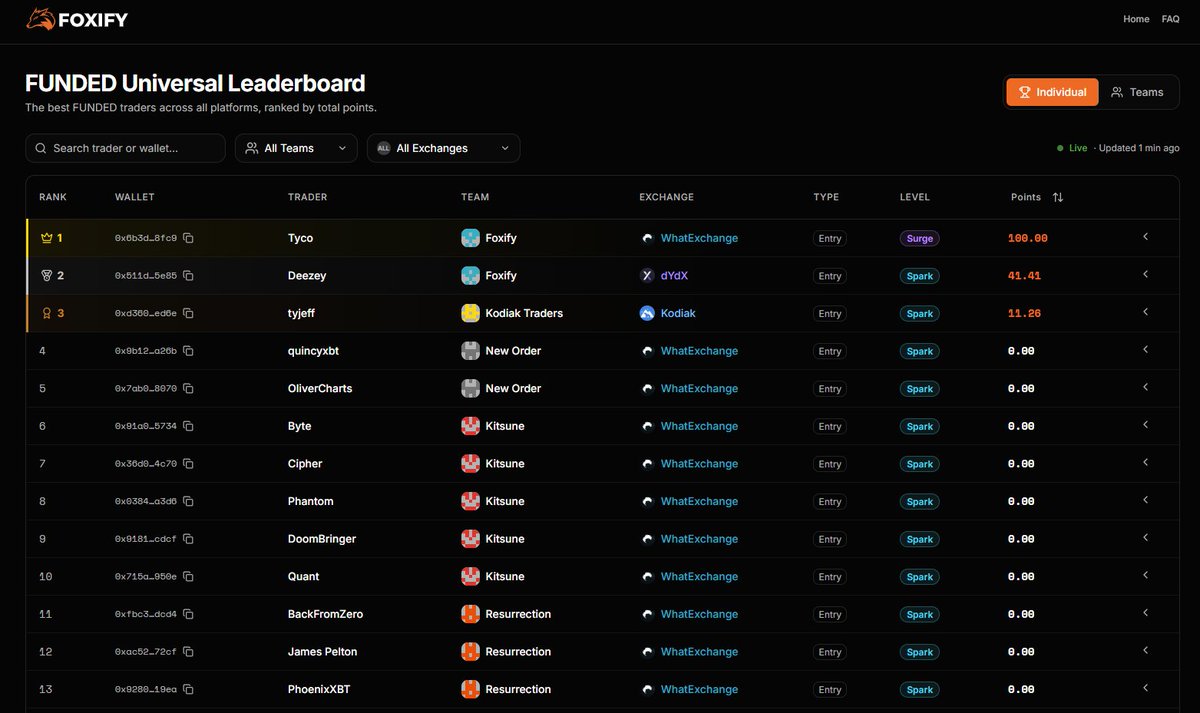Expand Cipher's row details chevron
Viewport: 1200px width, 713px height.
tap(1145, 462)
